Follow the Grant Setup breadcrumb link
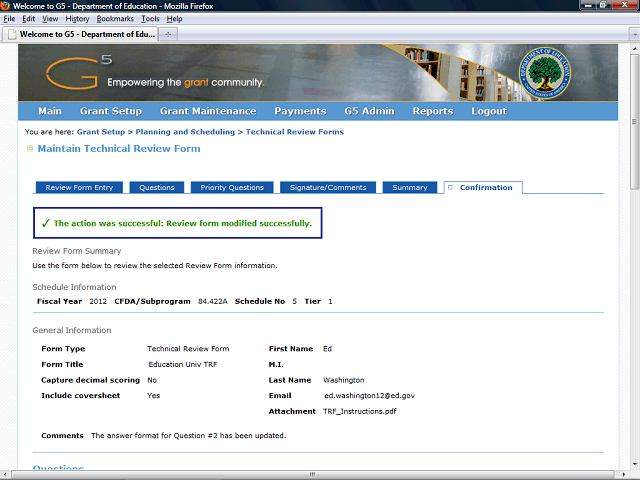The image size is (640, 480). tap(101, 132)
